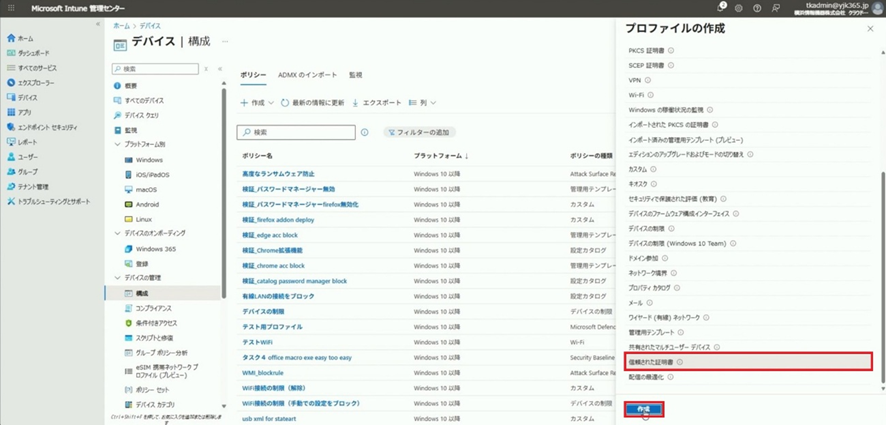Select the Windows platform icon

[129, 159]
